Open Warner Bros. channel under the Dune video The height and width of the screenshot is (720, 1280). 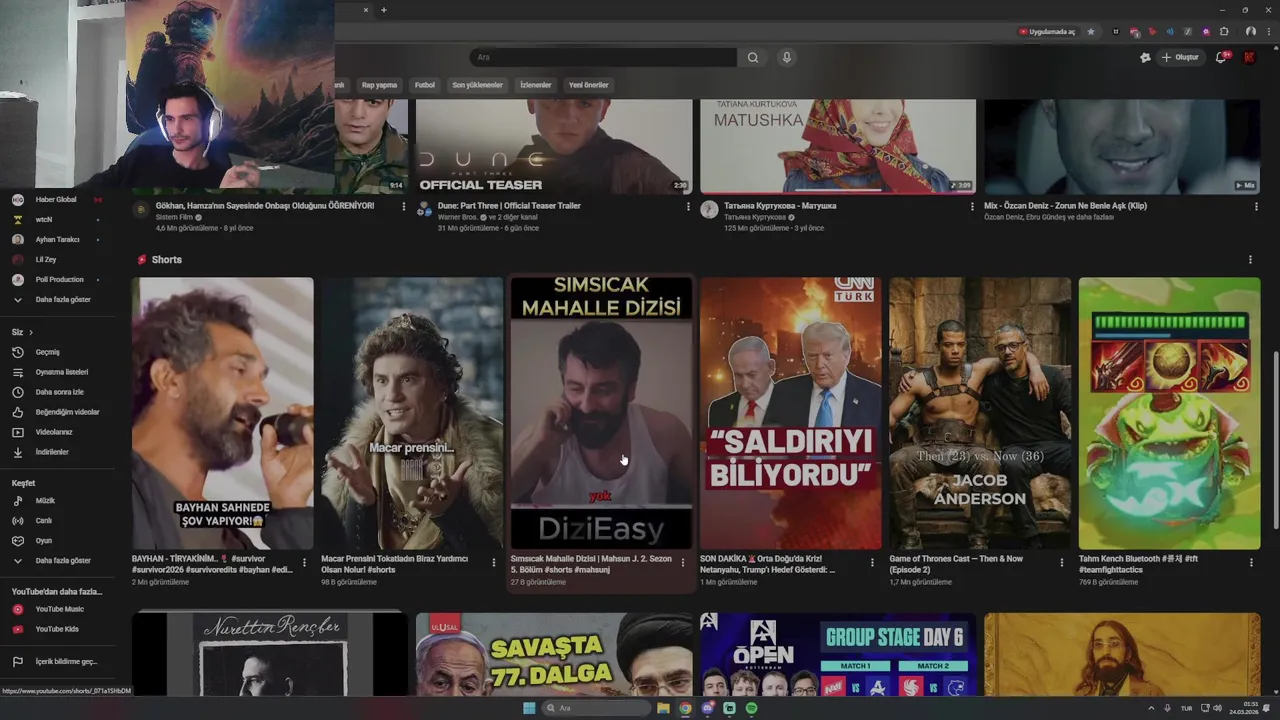click(459, 217)
